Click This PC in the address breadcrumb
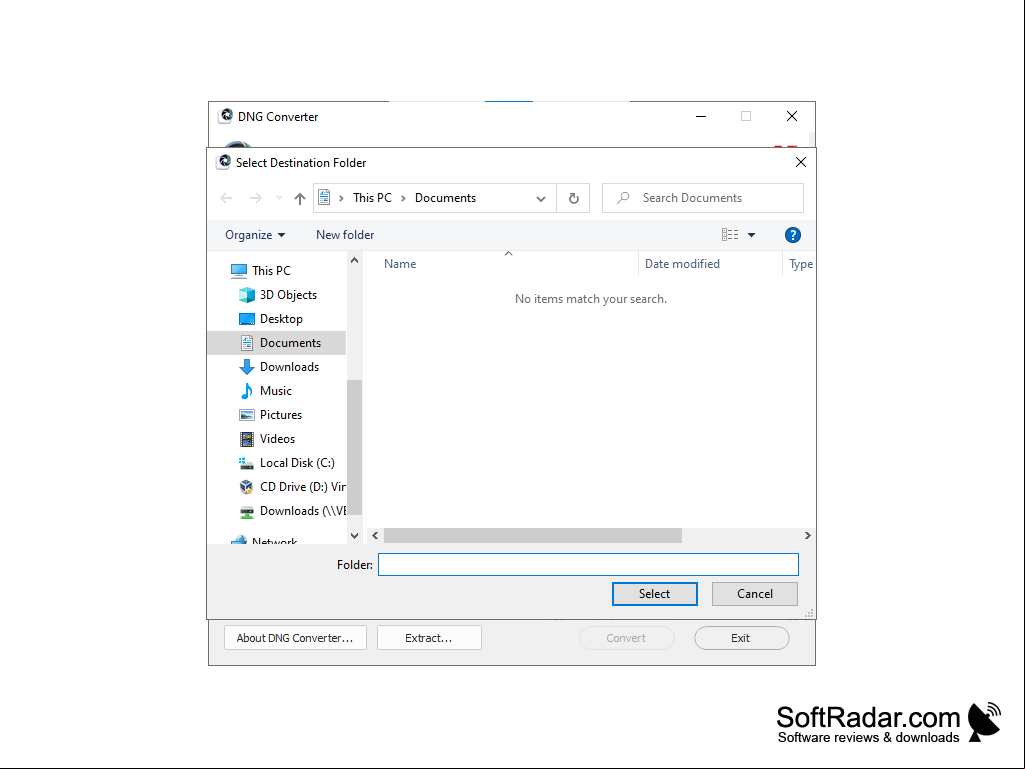 [372, 198]
